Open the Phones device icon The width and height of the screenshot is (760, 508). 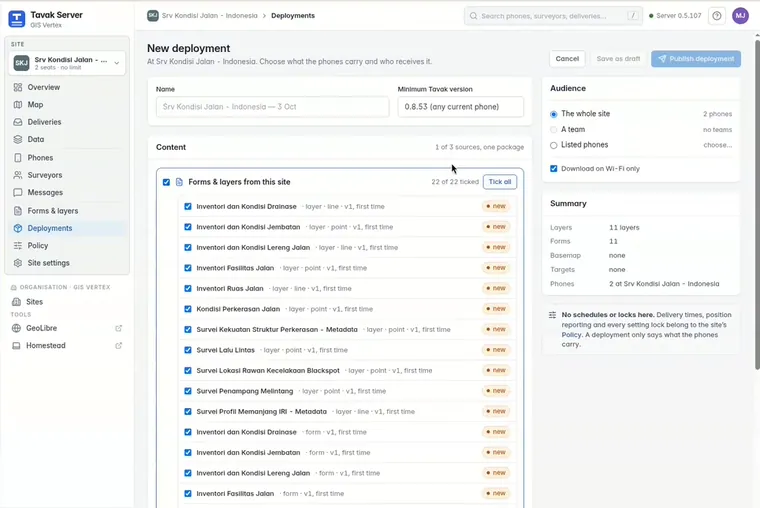point(18,158)
